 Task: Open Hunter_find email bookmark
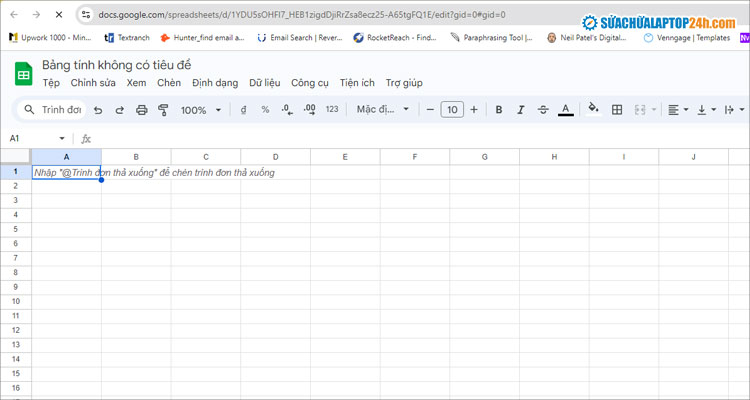pos(202,37)
